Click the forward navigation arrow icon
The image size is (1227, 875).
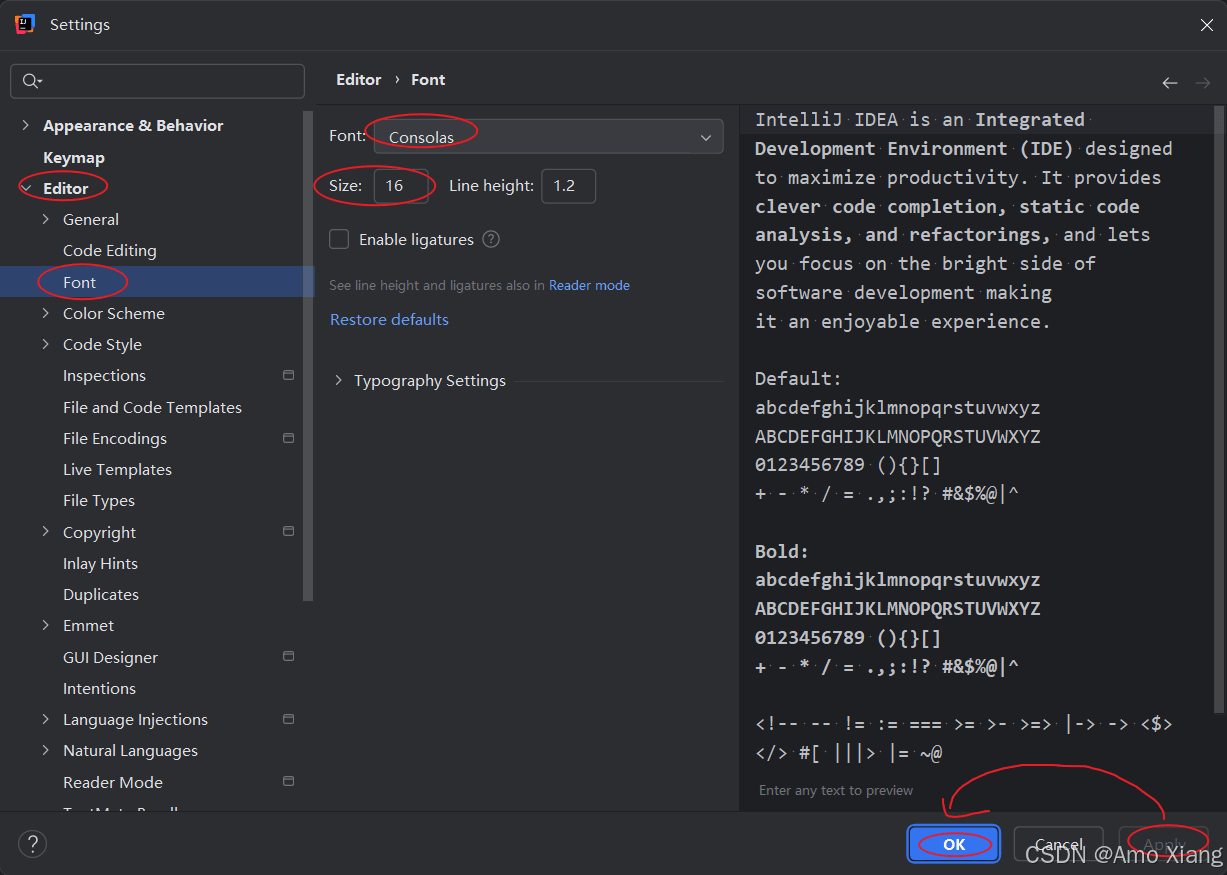click(1203, 82)
